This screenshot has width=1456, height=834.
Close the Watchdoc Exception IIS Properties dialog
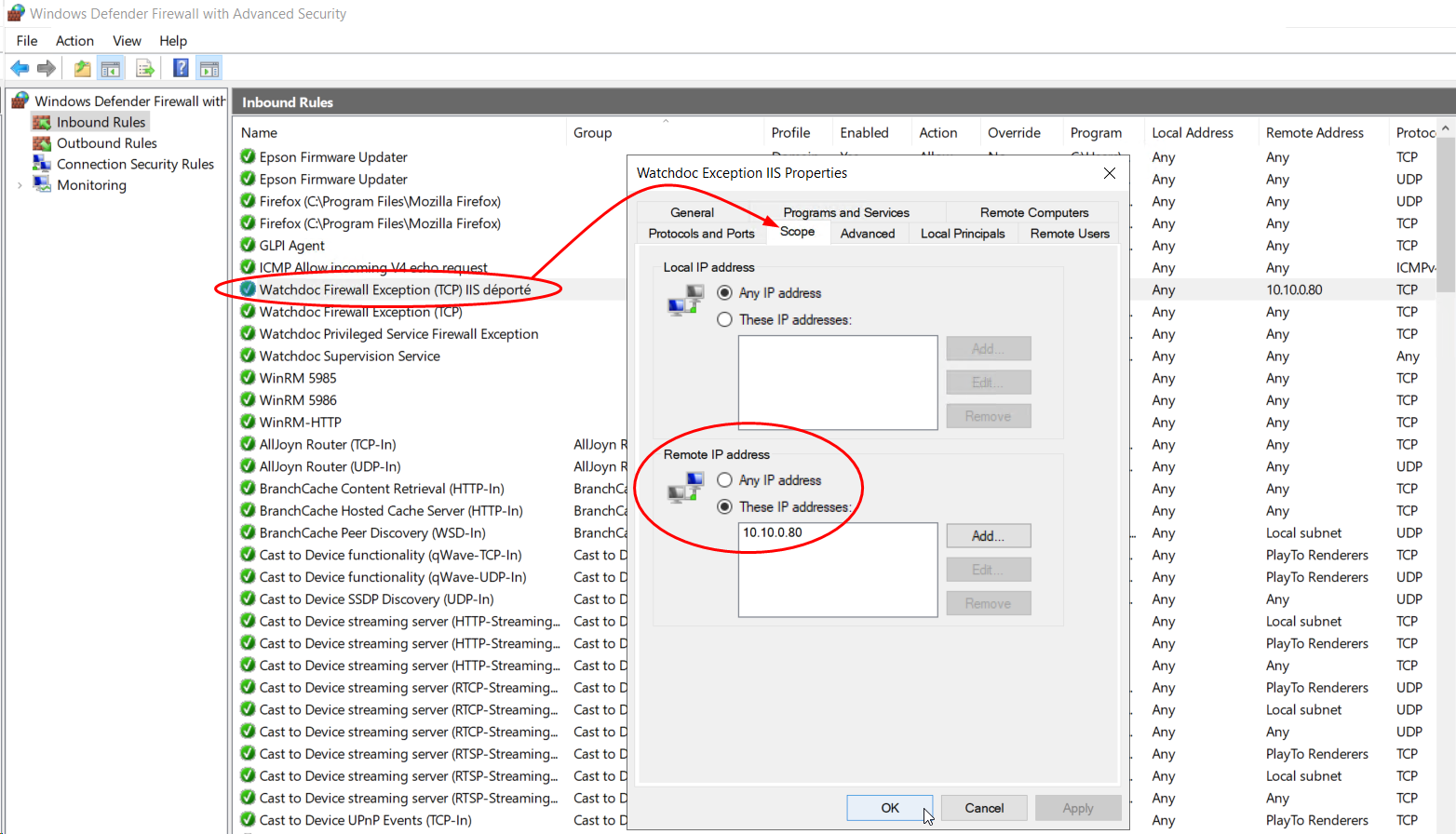(1109, 173)
